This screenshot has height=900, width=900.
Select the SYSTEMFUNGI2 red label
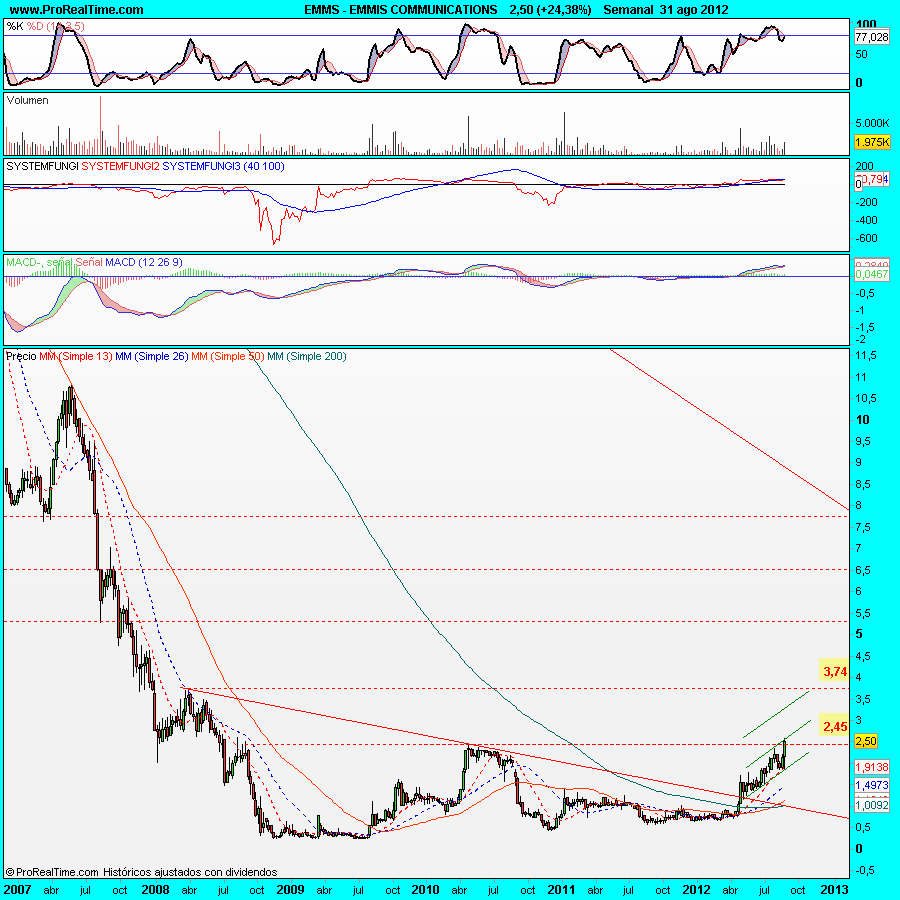tap(121, 166)
